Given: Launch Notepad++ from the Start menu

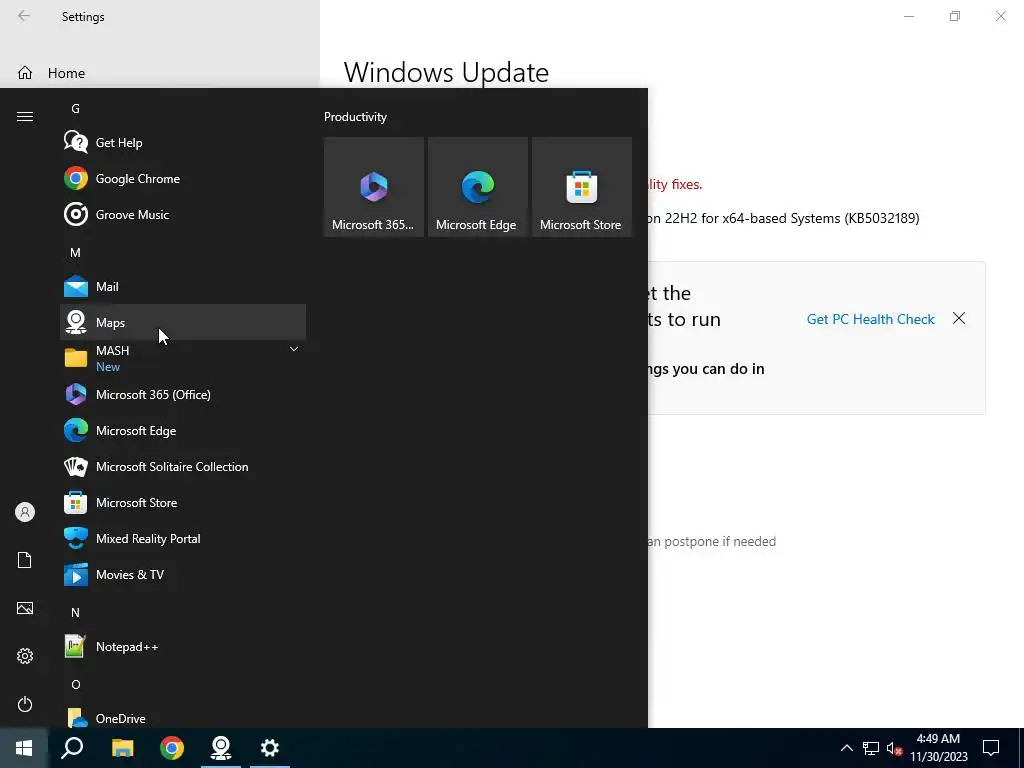Looking at the screenshot, I should click(x=183, y=647).
